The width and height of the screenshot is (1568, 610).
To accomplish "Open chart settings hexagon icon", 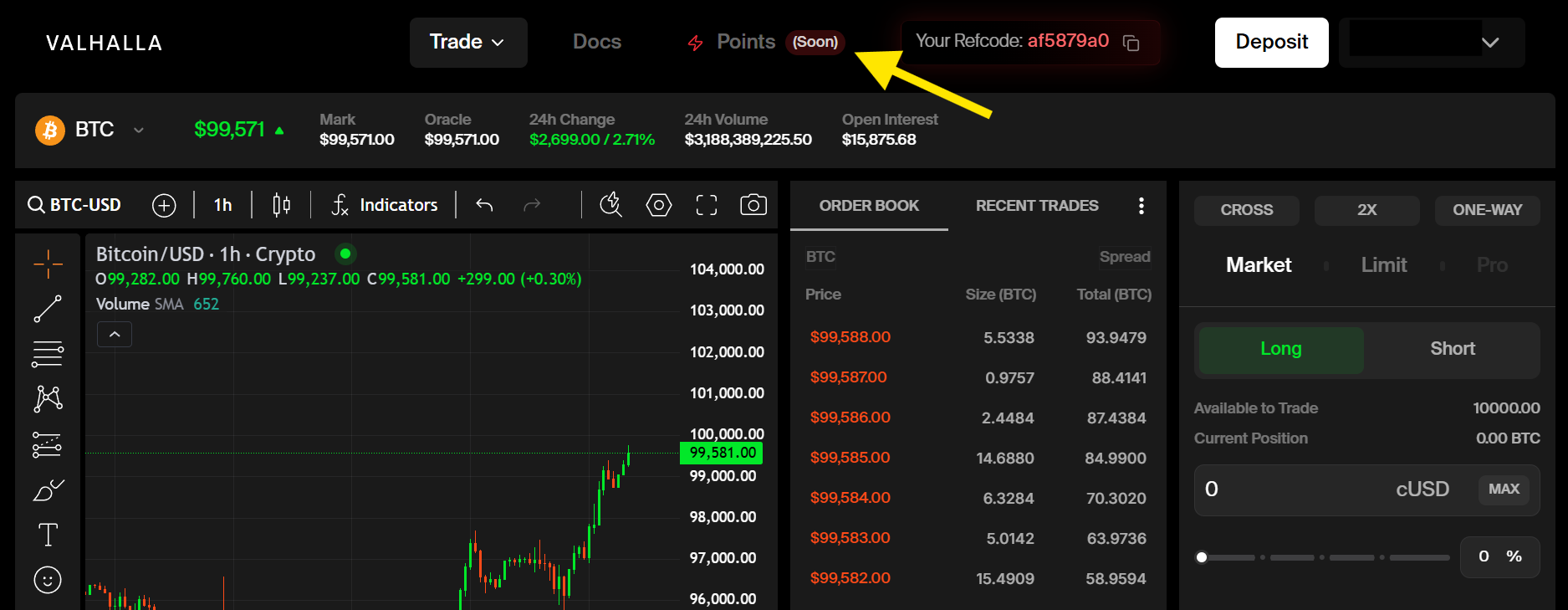I will (658, 205).
